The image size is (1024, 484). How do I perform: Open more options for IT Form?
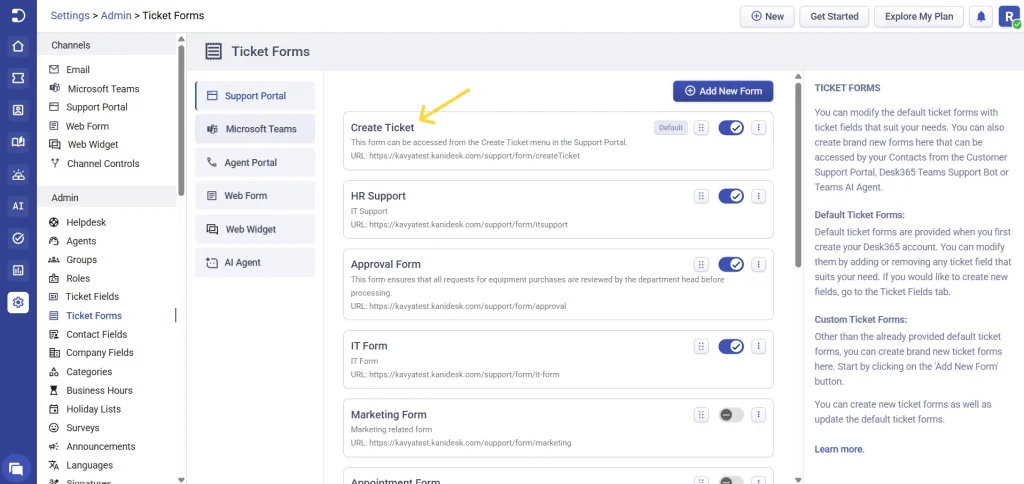758,346
